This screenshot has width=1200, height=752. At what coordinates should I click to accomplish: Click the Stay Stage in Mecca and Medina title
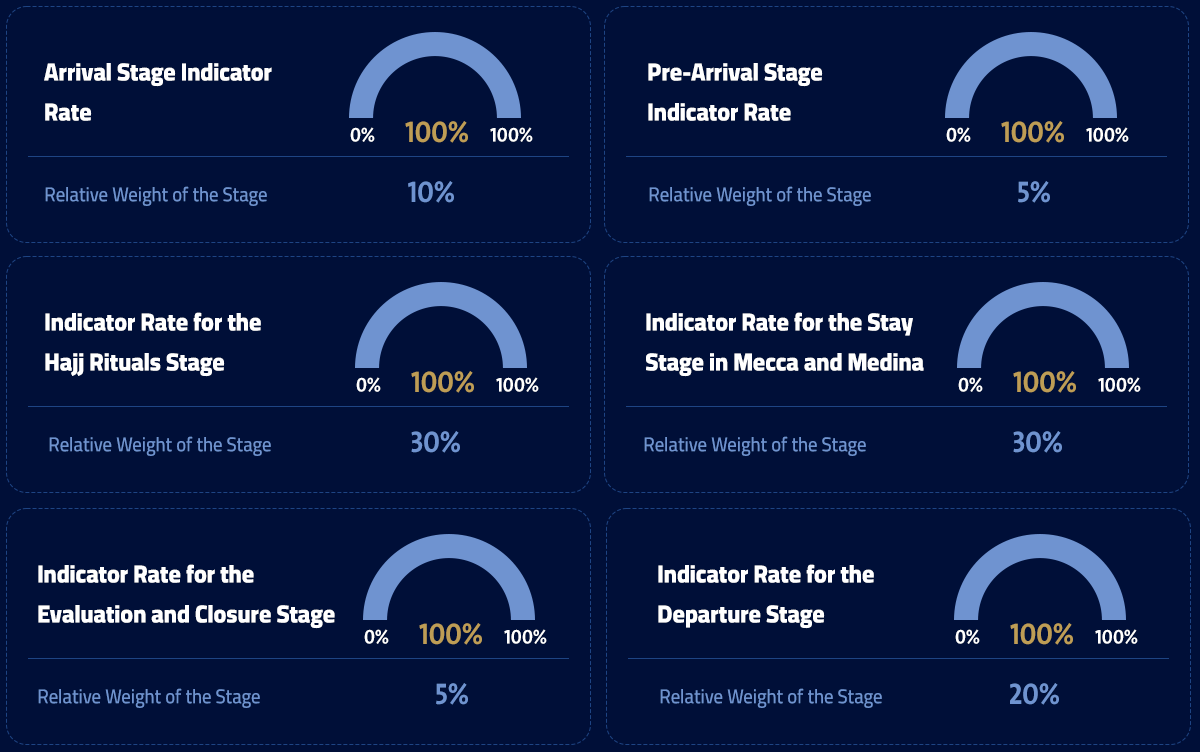784,342
